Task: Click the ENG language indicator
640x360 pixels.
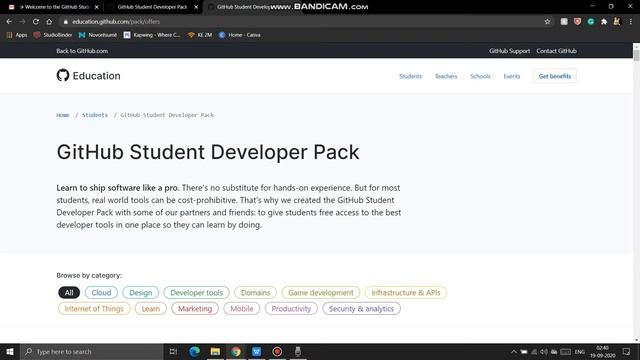Action: 580,351
